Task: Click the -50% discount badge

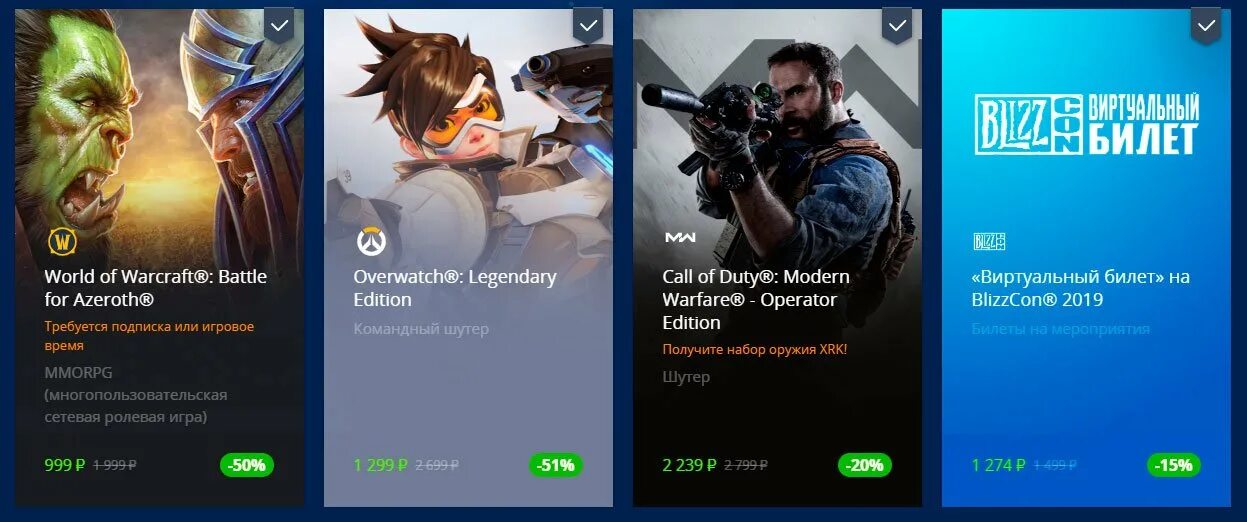Action: [x=247, y=464]
